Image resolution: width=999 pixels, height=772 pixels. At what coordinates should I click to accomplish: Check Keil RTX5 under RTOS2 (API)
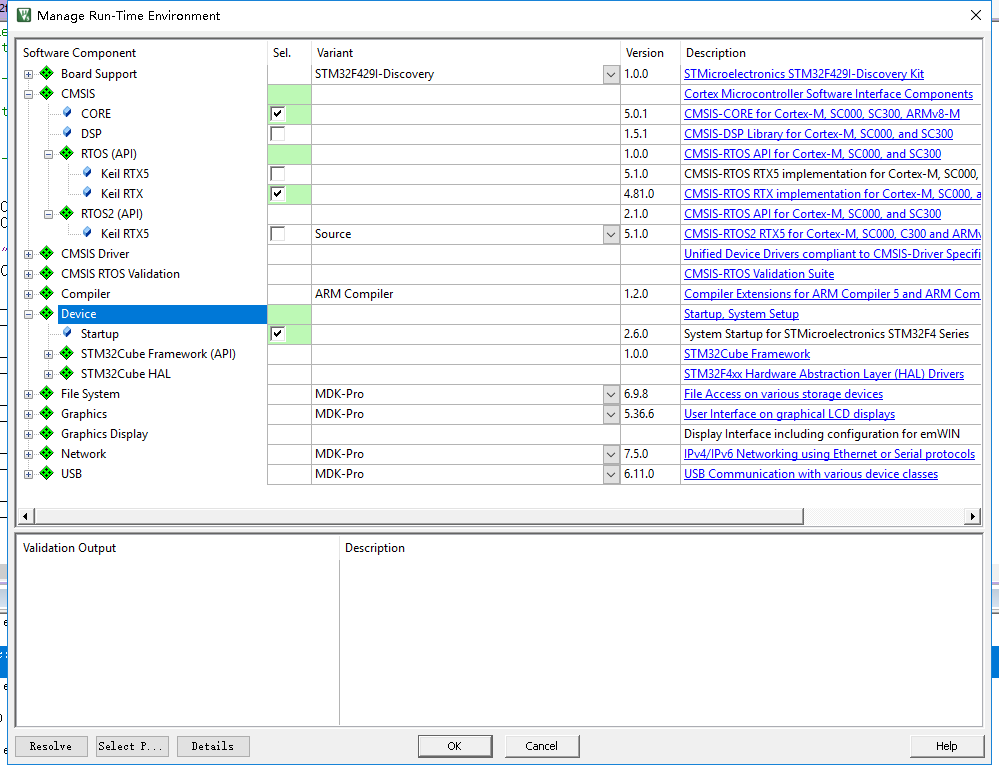click(x=278, y=234)
